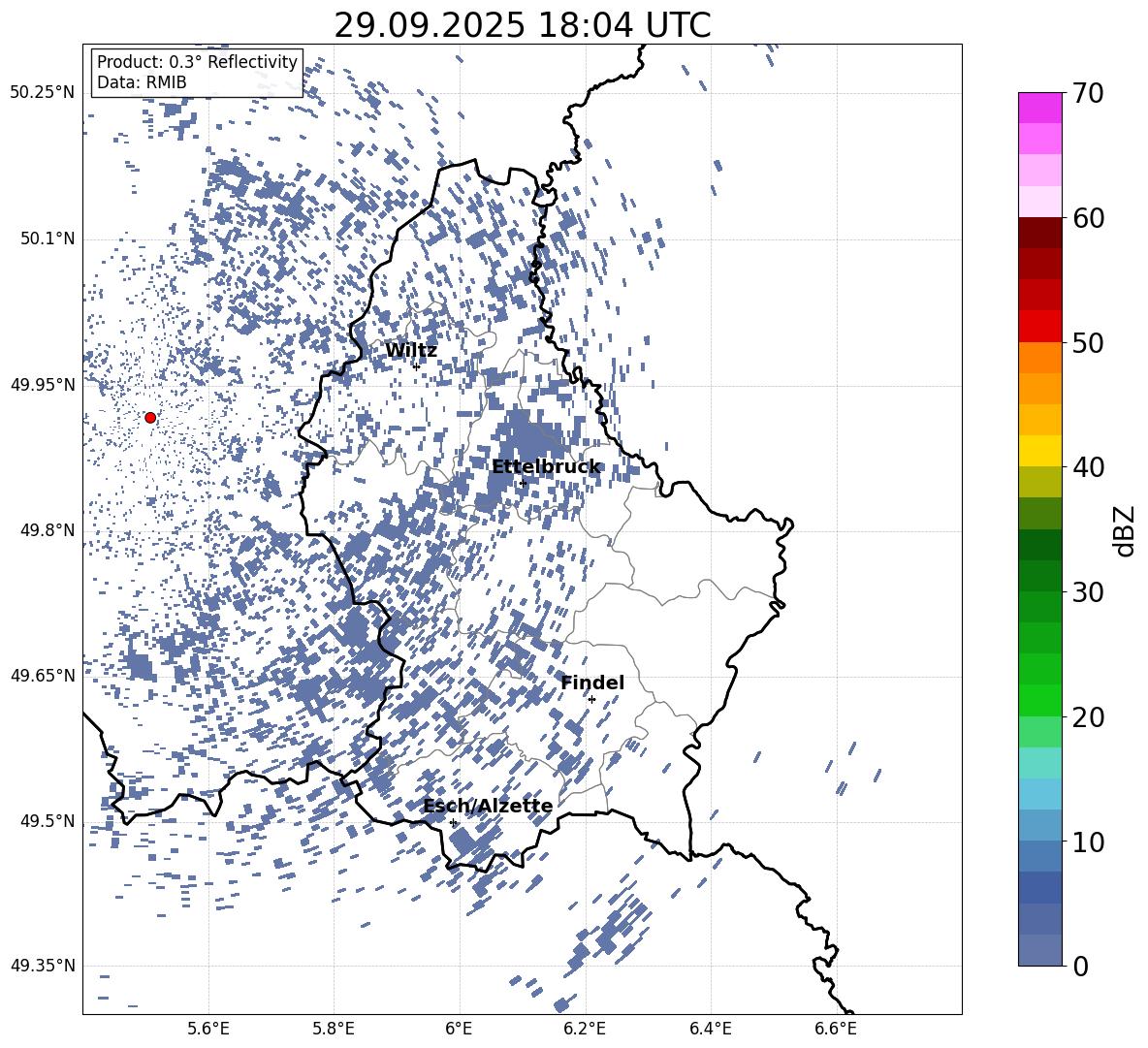
Task: Click the 6.6°E longitude label
Action: (836, 1029)
